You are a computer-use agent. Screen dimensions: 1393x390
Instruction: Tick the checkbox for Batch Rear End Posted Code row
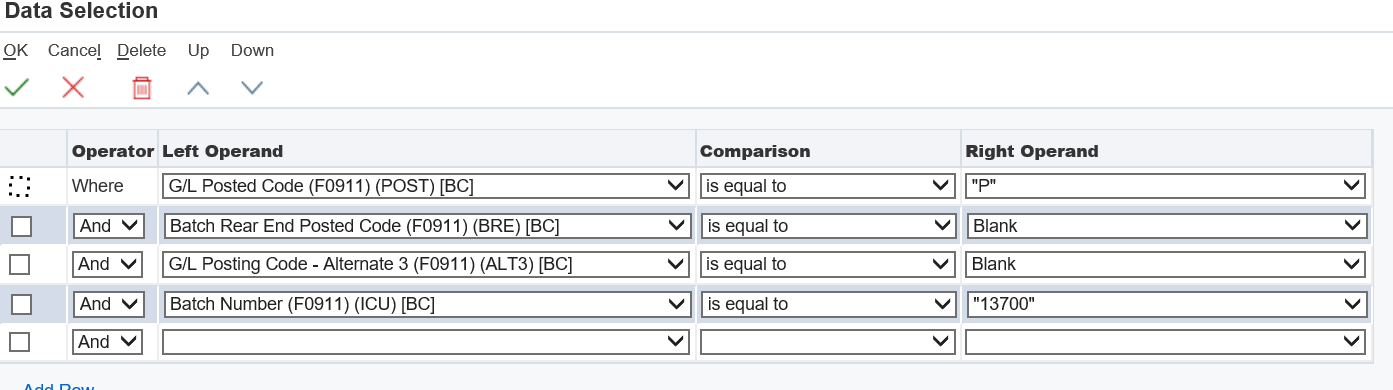(x=20, y=227)
